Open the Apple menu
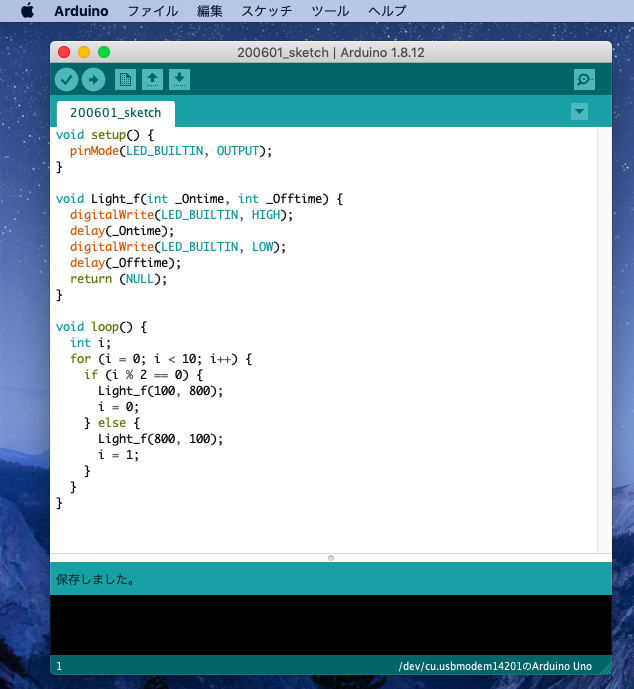The height and width of the screenshot is (689, 634). [x=27, y=11]
